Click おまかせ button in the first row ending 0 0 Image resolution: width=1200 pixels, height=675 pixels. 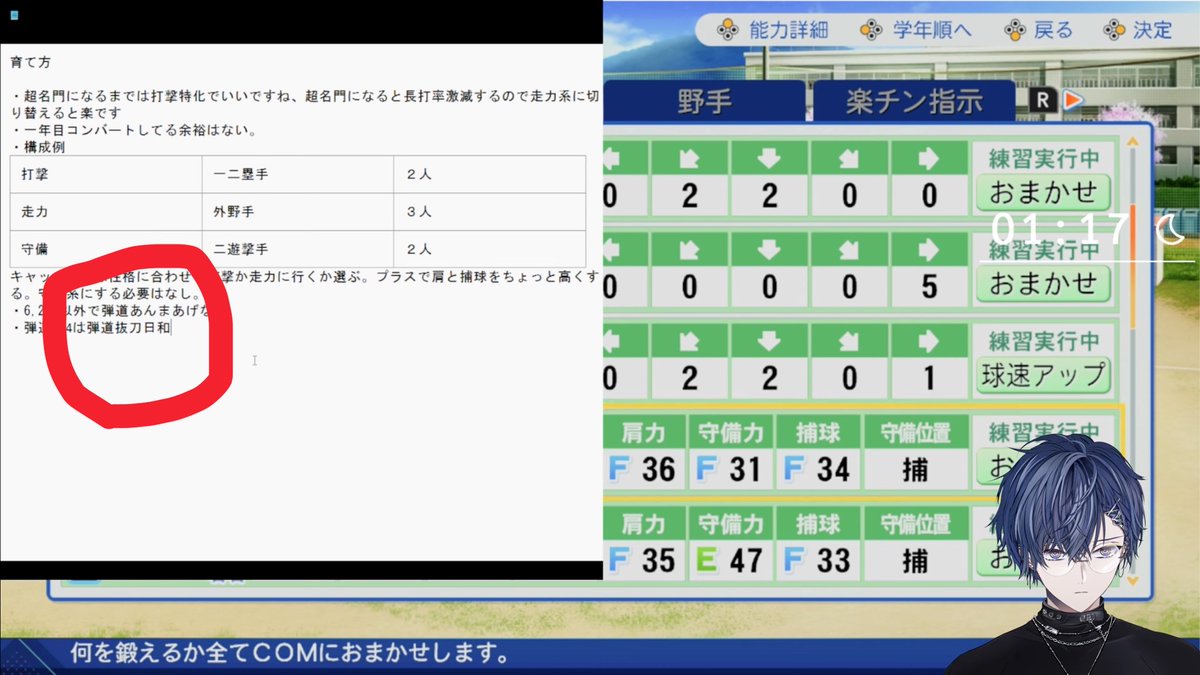[x=1044, y=193]
